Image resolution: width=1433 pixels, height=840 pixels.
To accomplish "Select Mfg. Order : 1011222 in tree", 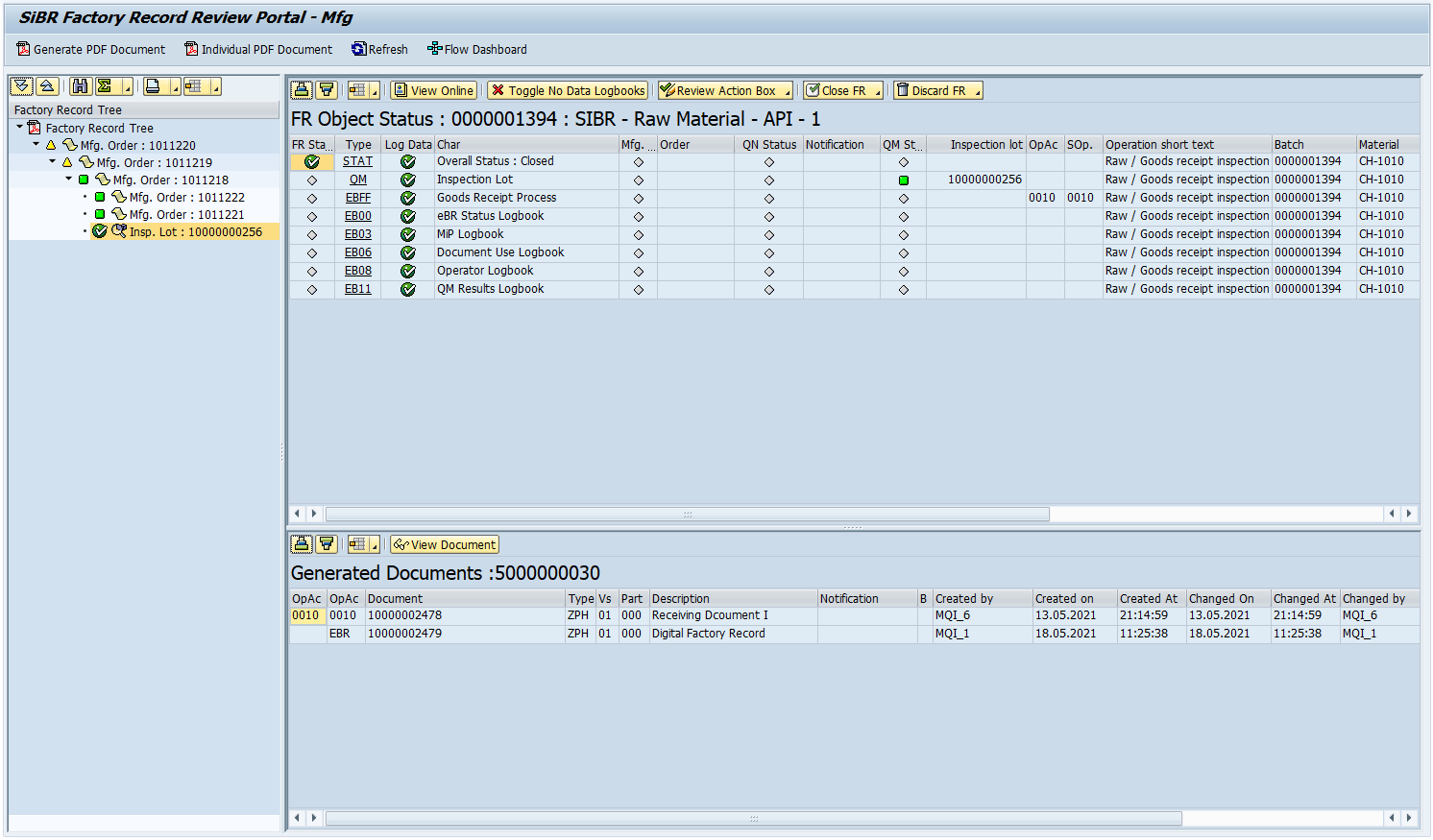I will [187, 197].
